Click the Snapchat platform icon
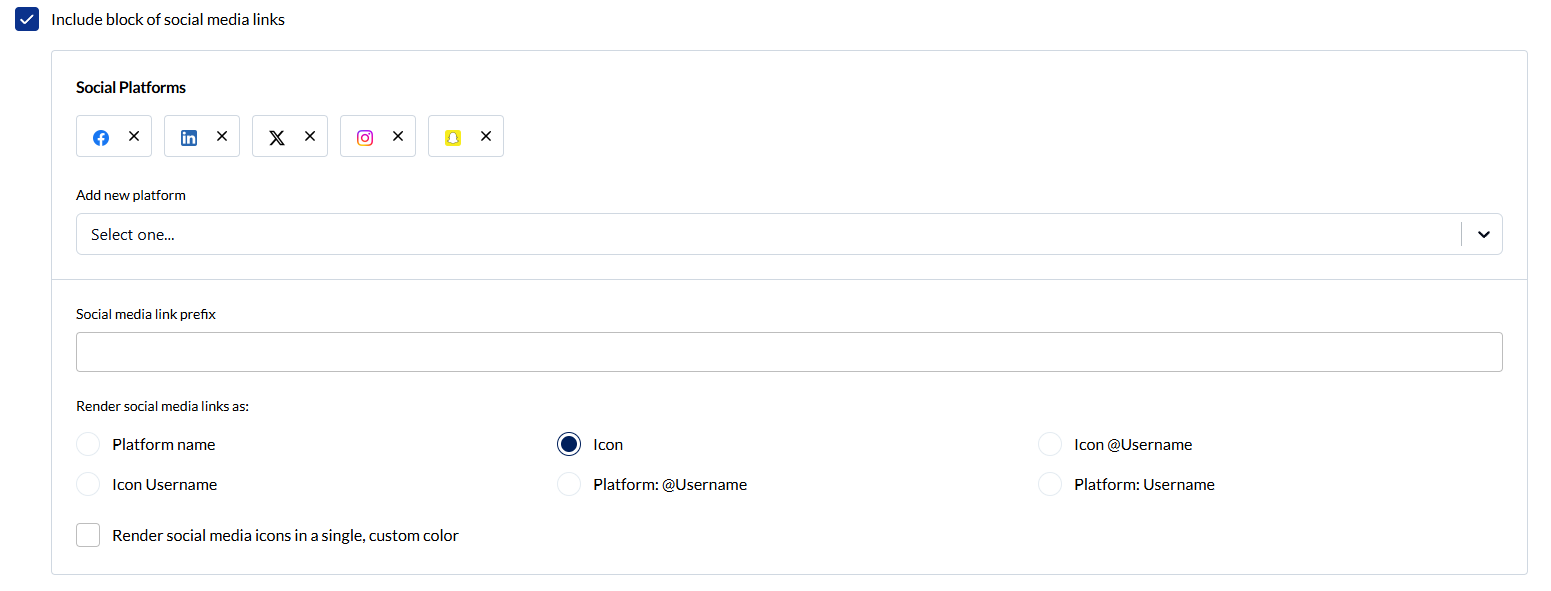This screenshot has width=1551, height=591. 453,138
